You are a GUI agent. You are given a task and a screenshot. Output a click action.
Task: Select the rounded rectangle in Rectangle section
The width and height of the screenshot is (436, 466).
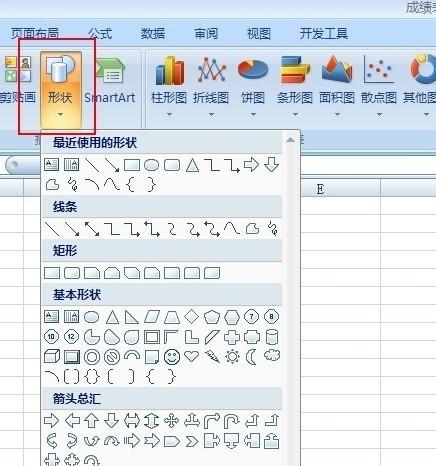pyautogui.click(x=72, y=273)
